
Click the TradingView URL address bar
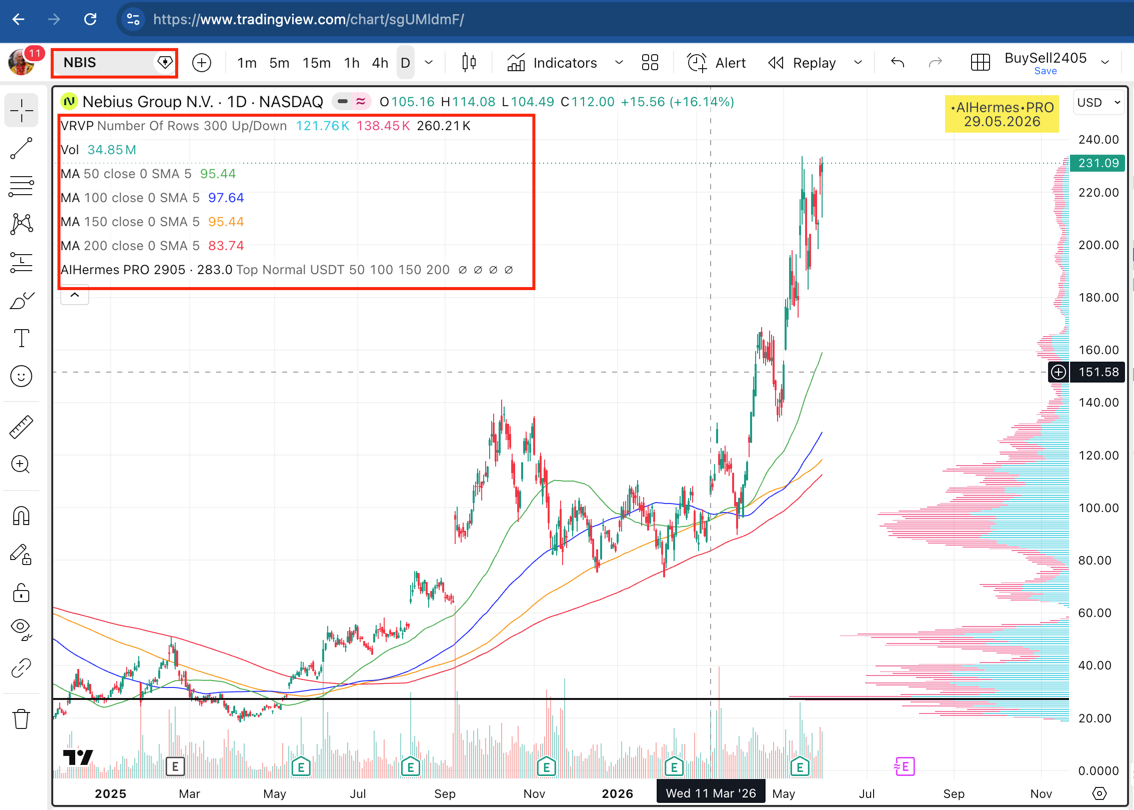(309, 20)
